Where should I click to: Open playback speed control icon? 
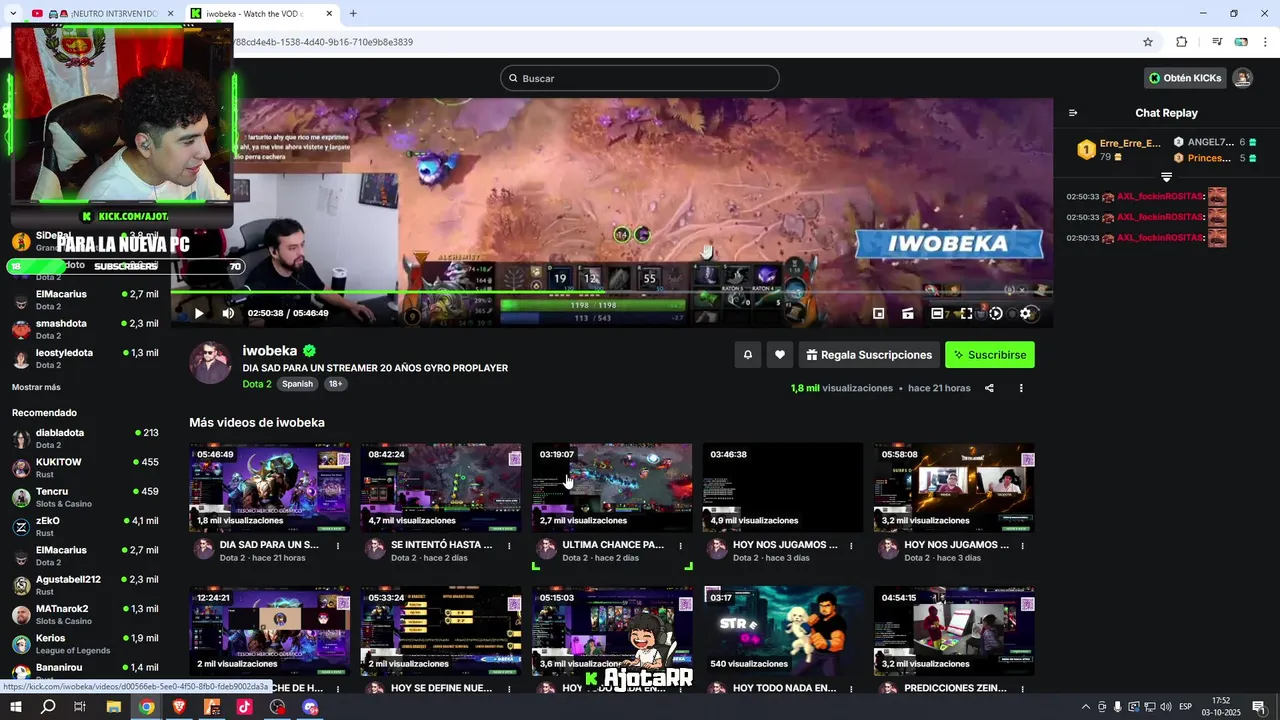coord(995,313)
